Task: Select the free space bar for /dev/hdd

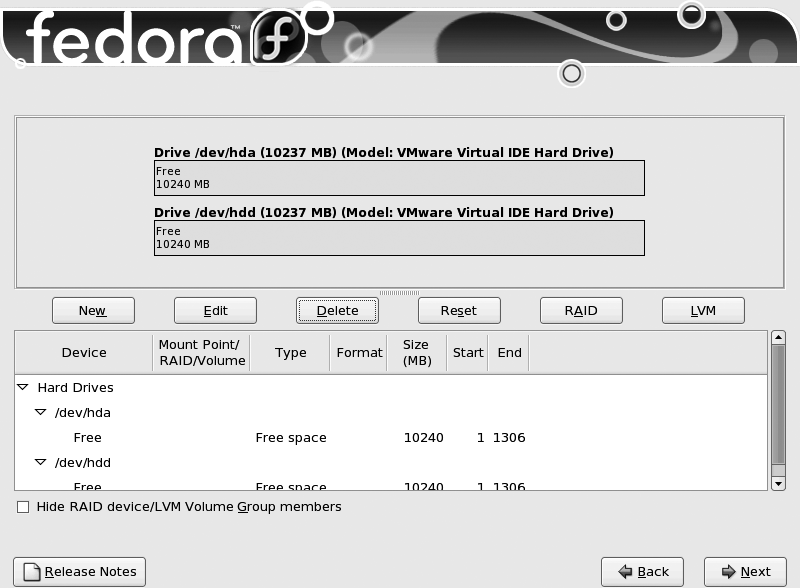Action: click(x=400, y=237)
